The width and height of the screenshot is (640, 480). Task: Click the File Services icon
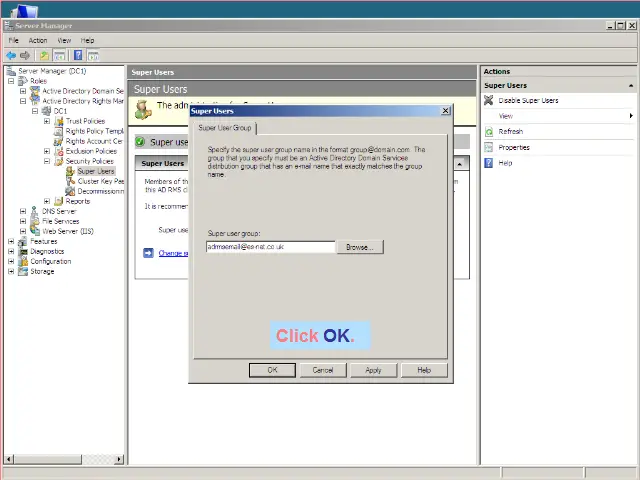coord(35,221)
